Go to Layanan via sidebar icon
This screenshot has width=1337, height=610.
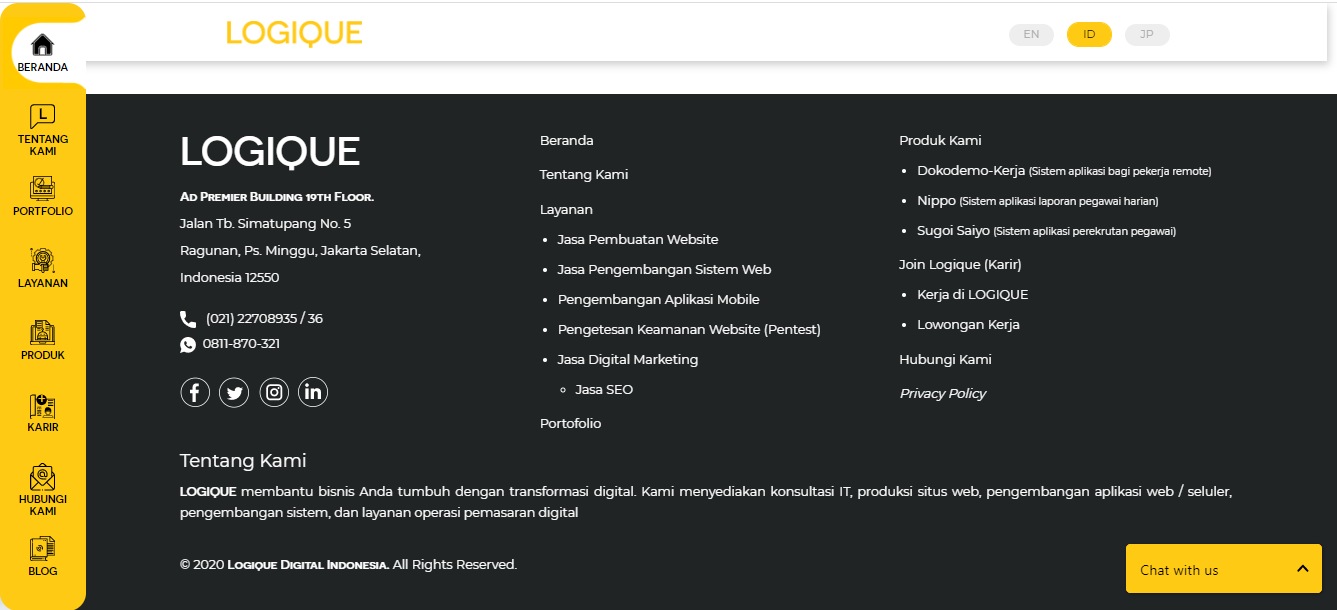tap(42, 260)
